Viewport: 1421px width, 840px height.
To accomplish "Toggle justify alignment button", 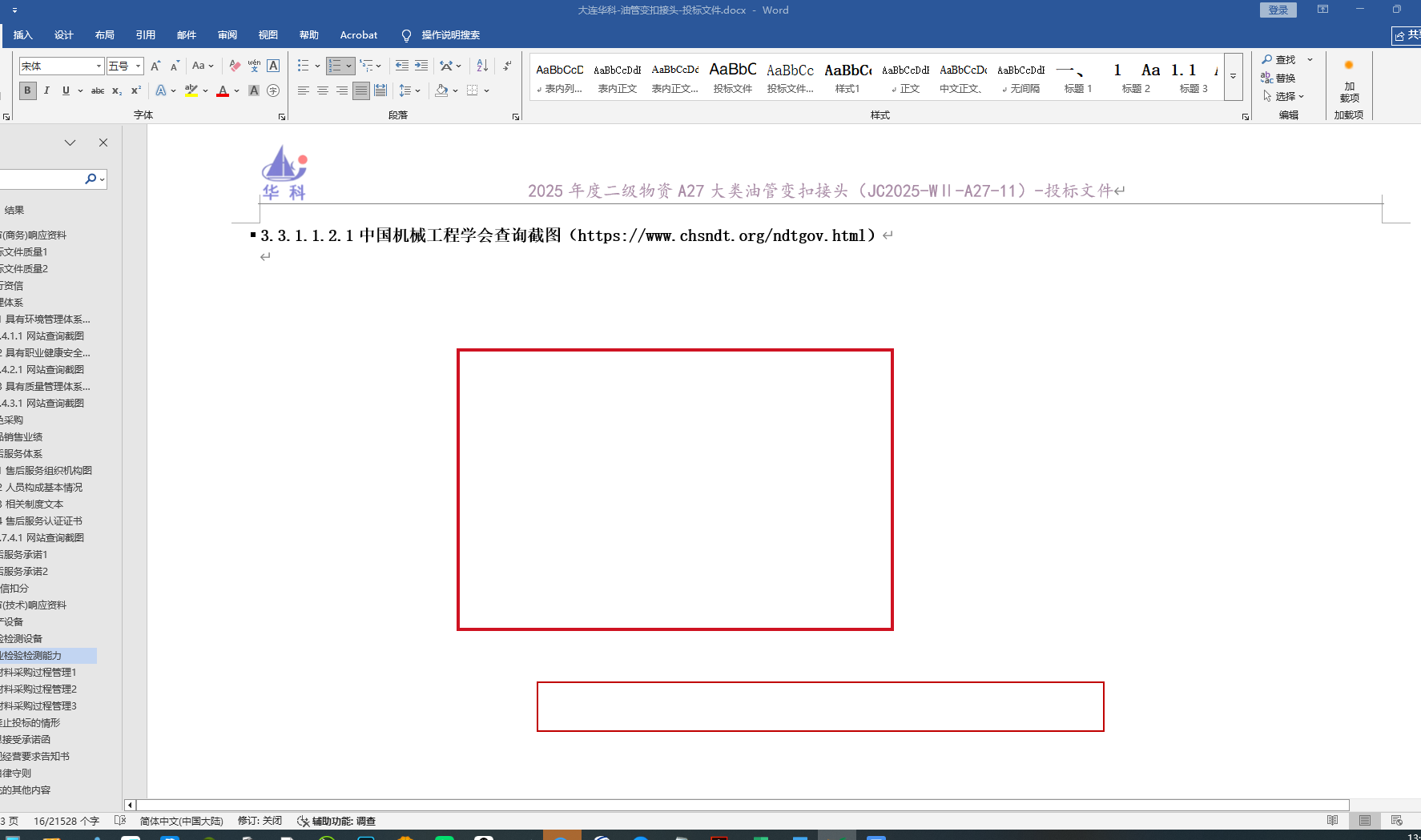I will click(361, 90).
